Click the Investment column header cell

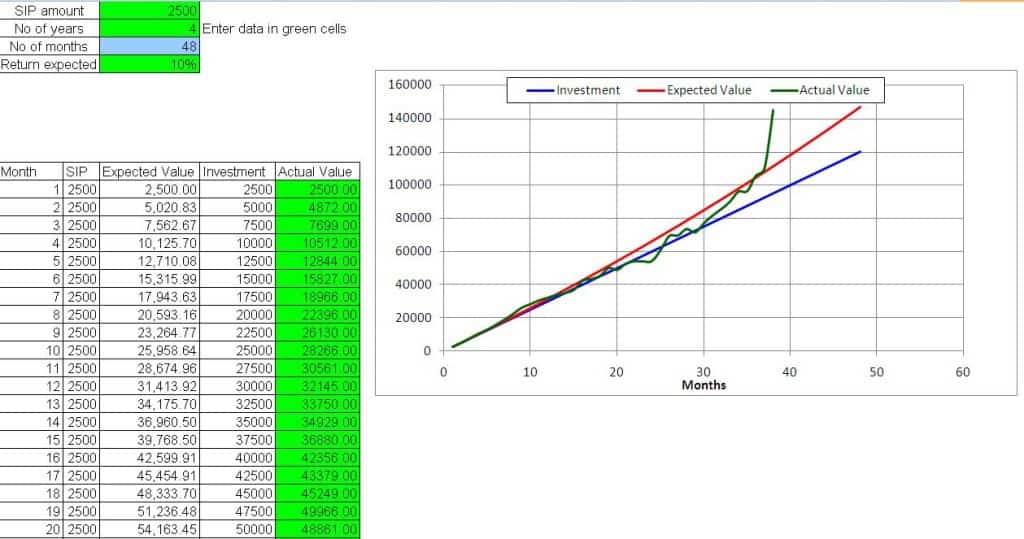(237, 172)
